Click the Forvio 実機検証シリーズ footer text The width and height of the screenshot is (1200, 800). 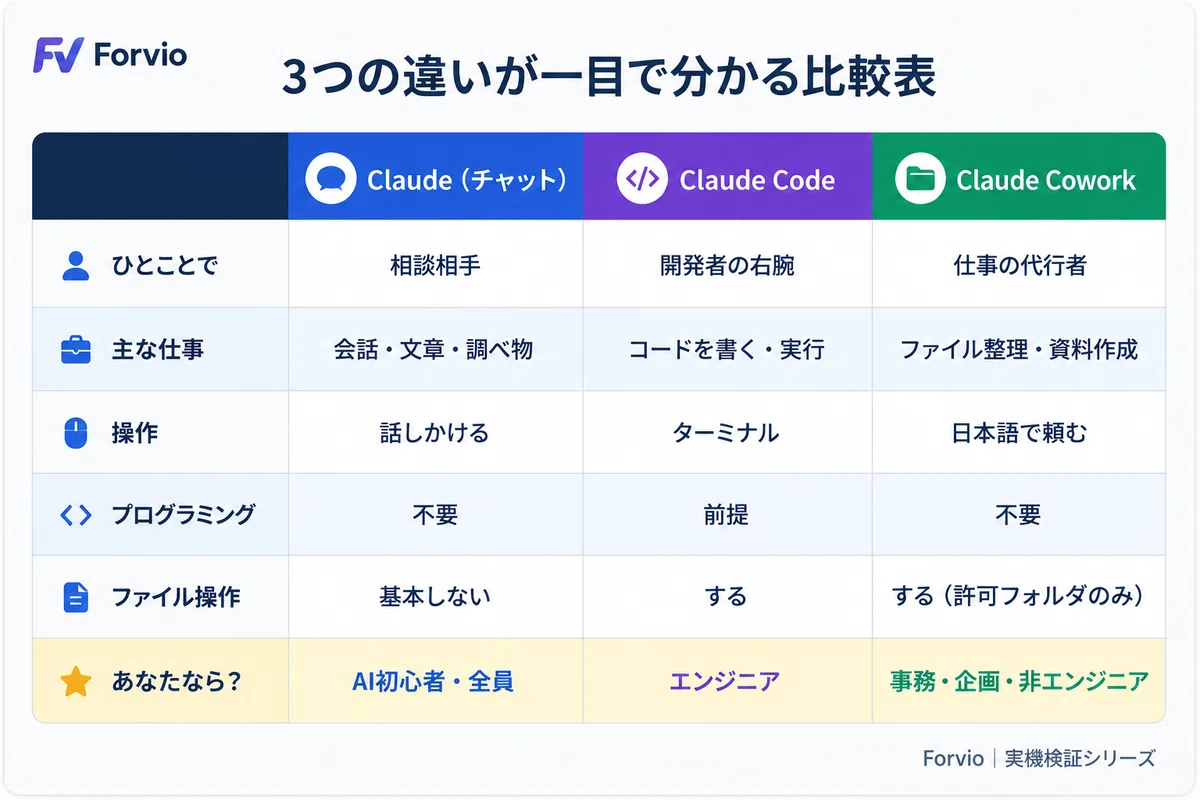pyautogui.click(x=1039, y=758)
